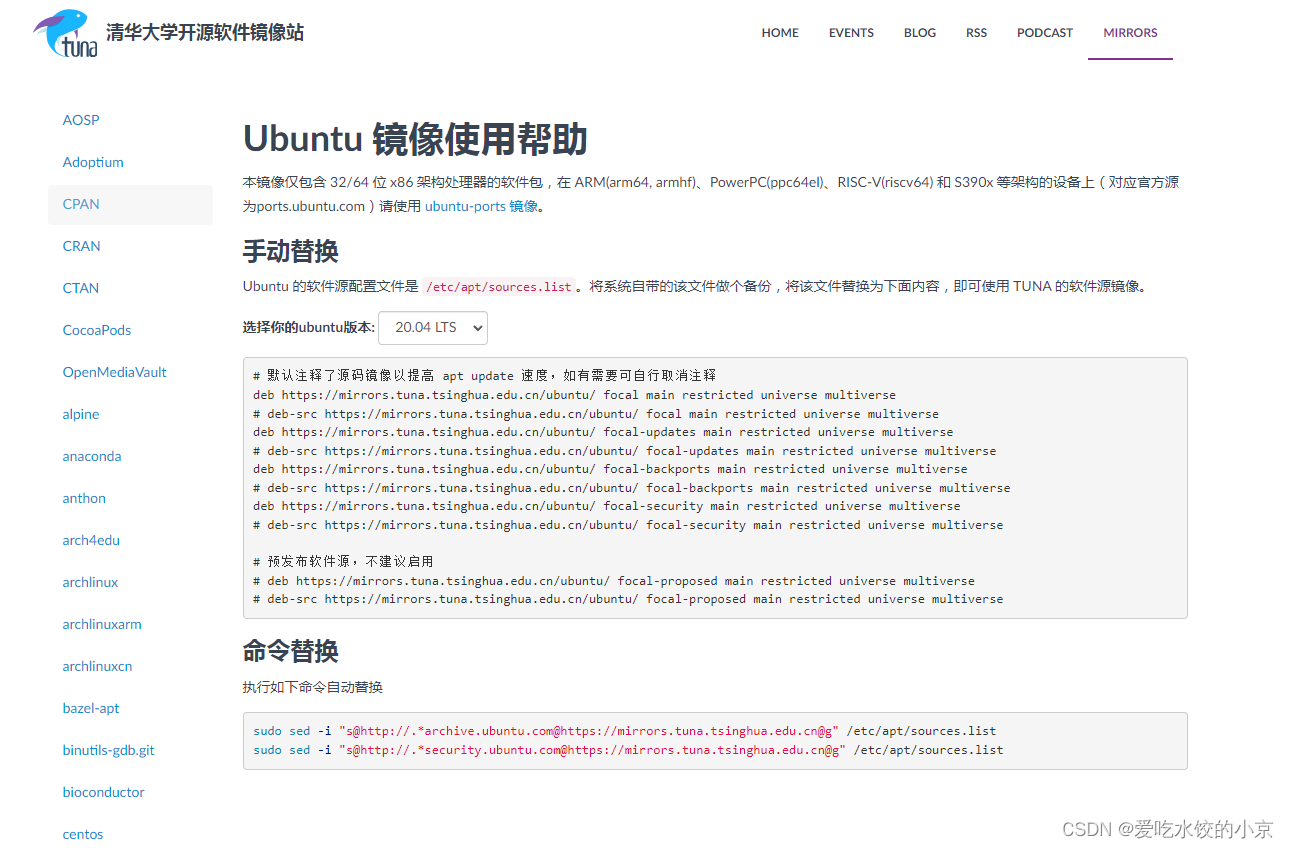Click the deb focal-backports line

click(610, 469)
